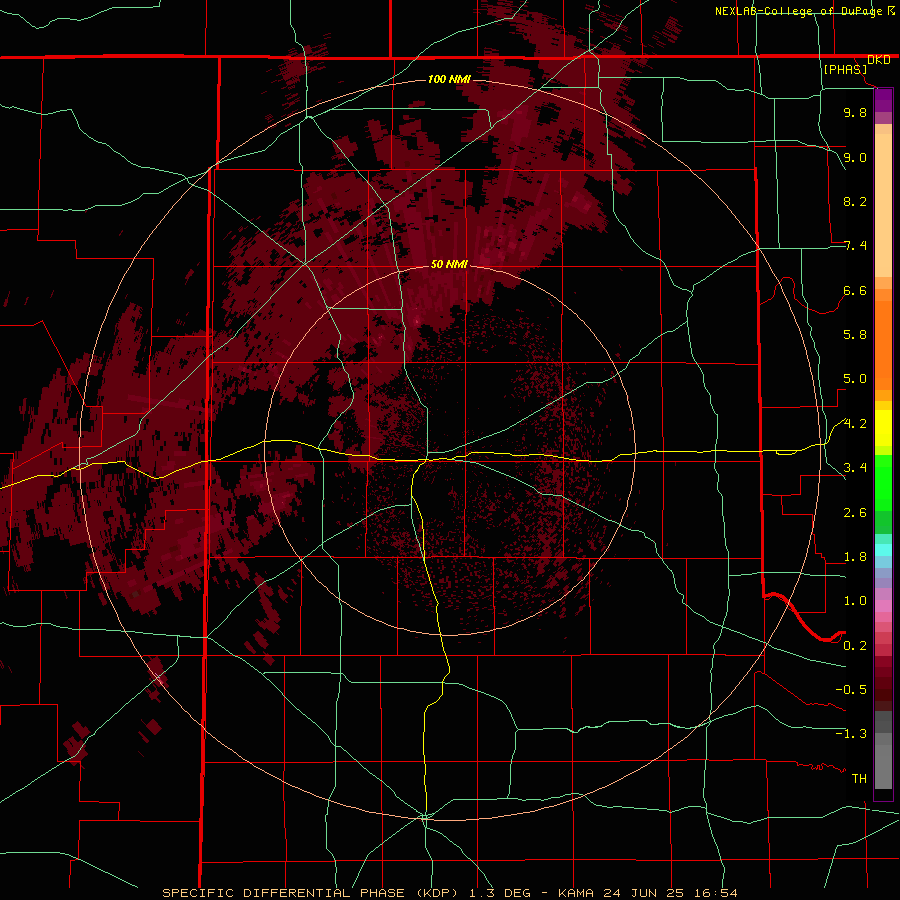900x900 pixels.
Task: Click the registered-mark icon after DuPage
Action: pyautogui.click(x=891, y=10)
